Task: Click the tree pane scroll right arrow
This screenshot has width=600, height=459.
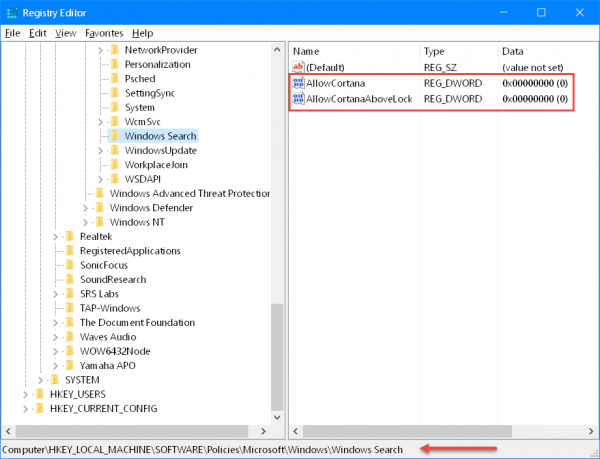Action: coord(263,431)
